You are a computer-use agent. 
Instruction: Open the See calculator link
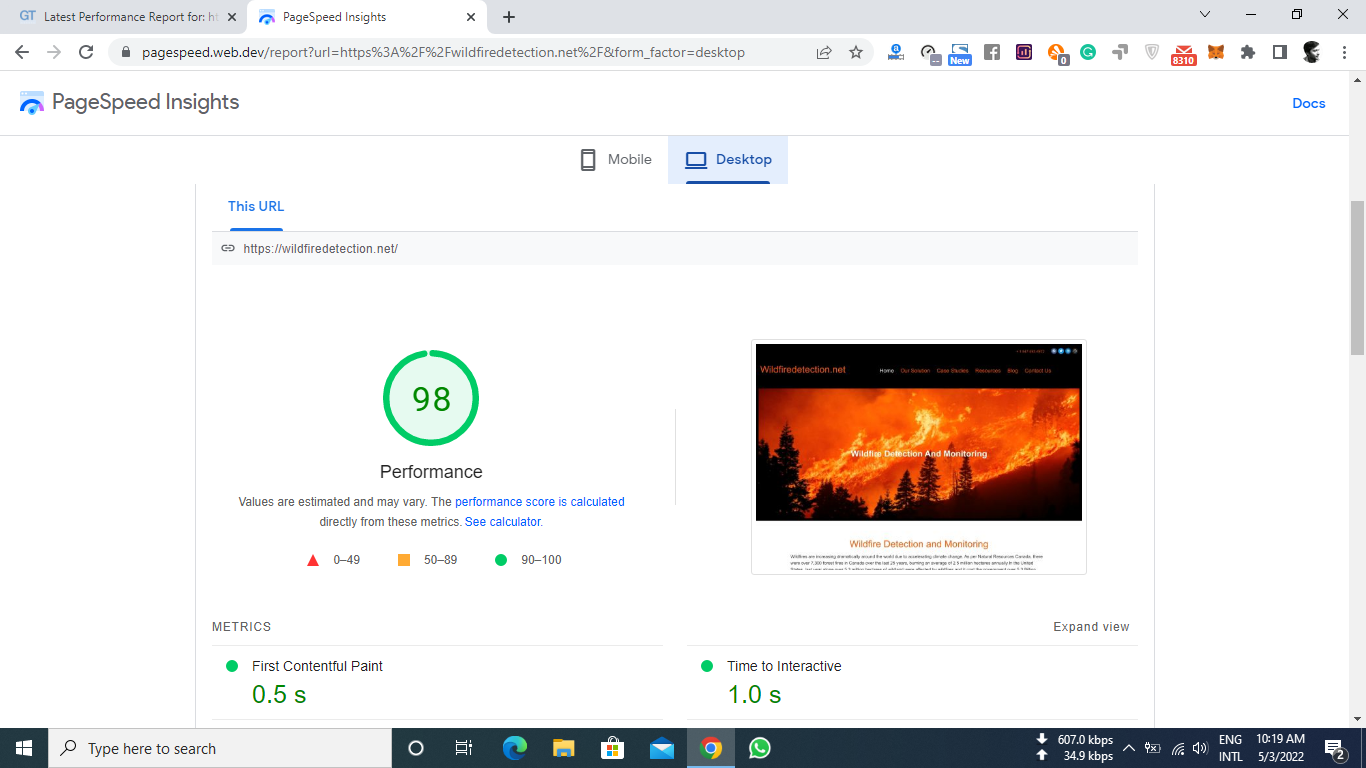point(502,522)
